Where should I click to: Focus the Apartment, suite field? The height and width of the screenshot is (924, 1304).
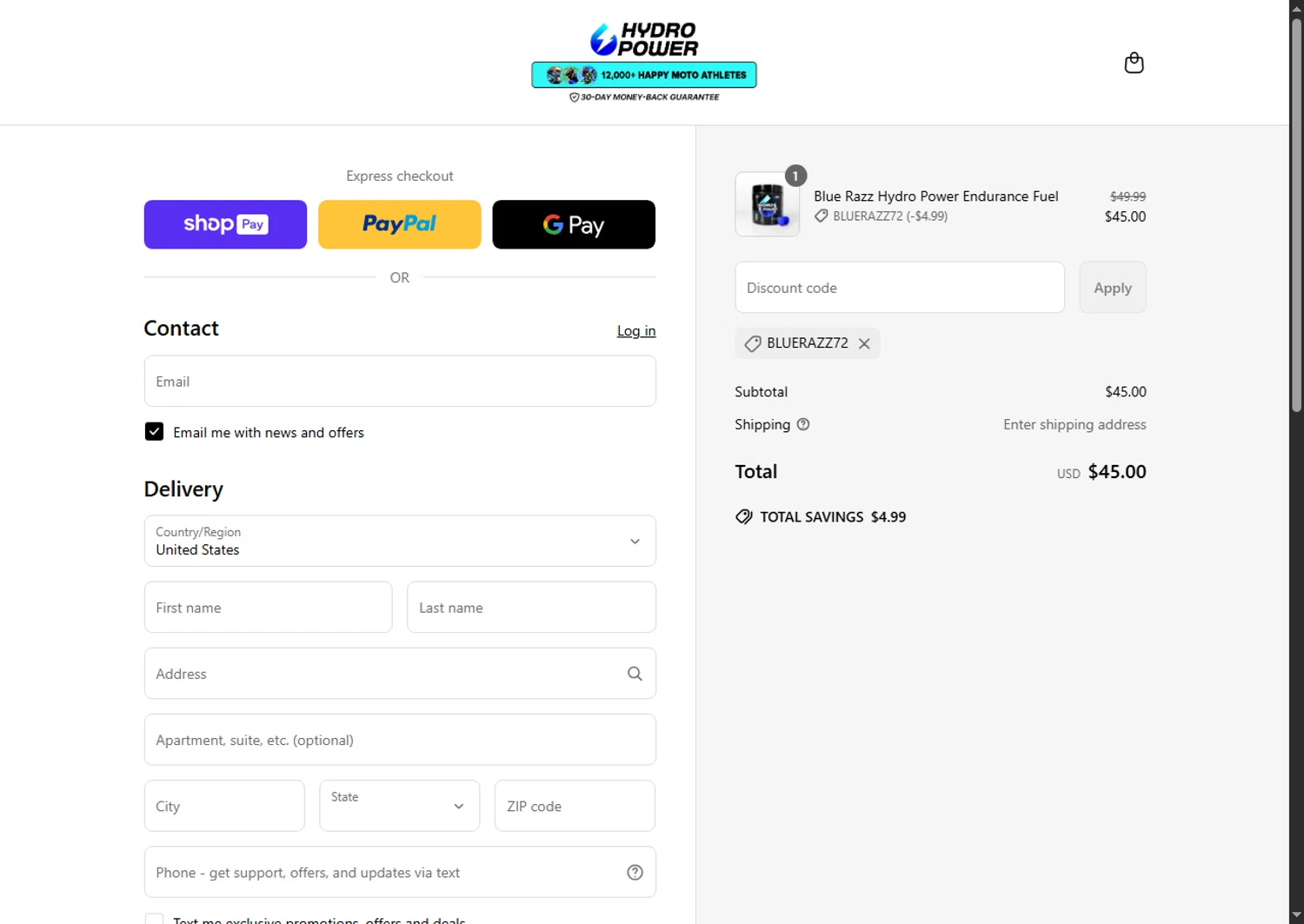[400, 740]
